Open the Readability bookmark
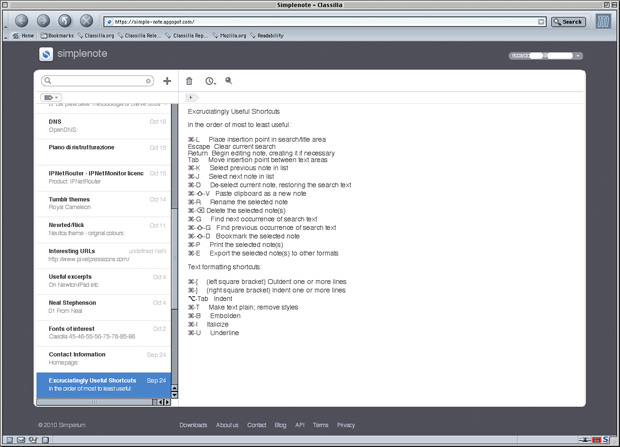This screenshot has height=447, width=620. pyautogui.click(x=267, y=36)
